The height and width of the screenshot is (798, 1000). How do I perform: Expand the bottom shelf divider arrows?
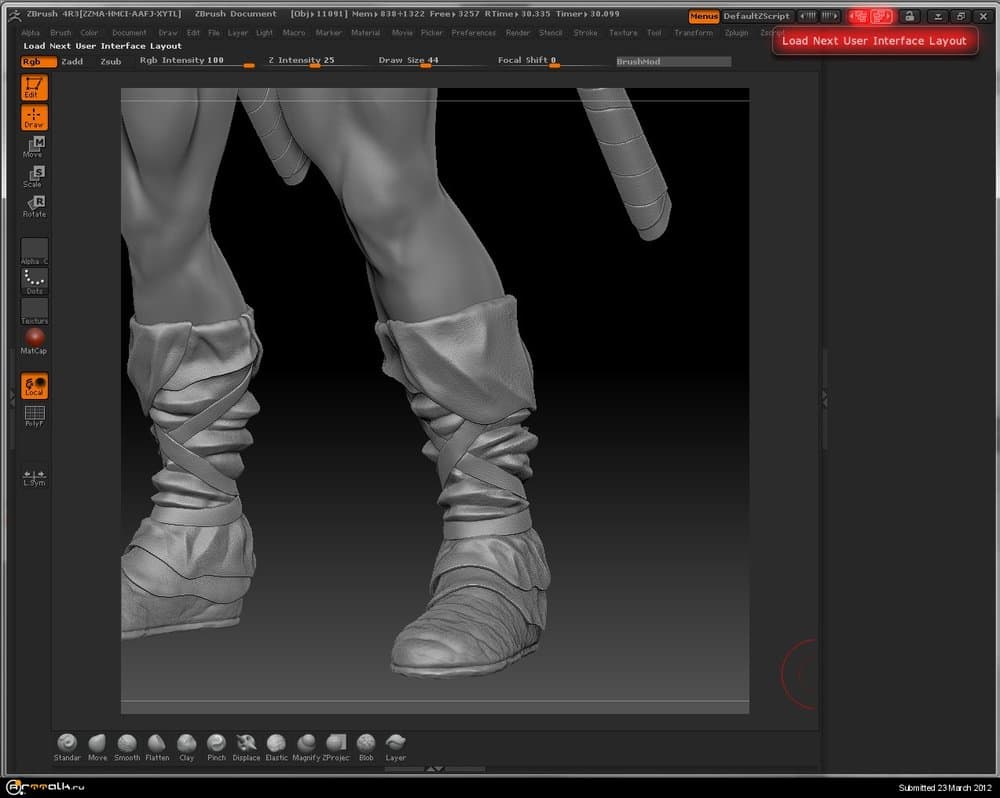pos(434,769)
